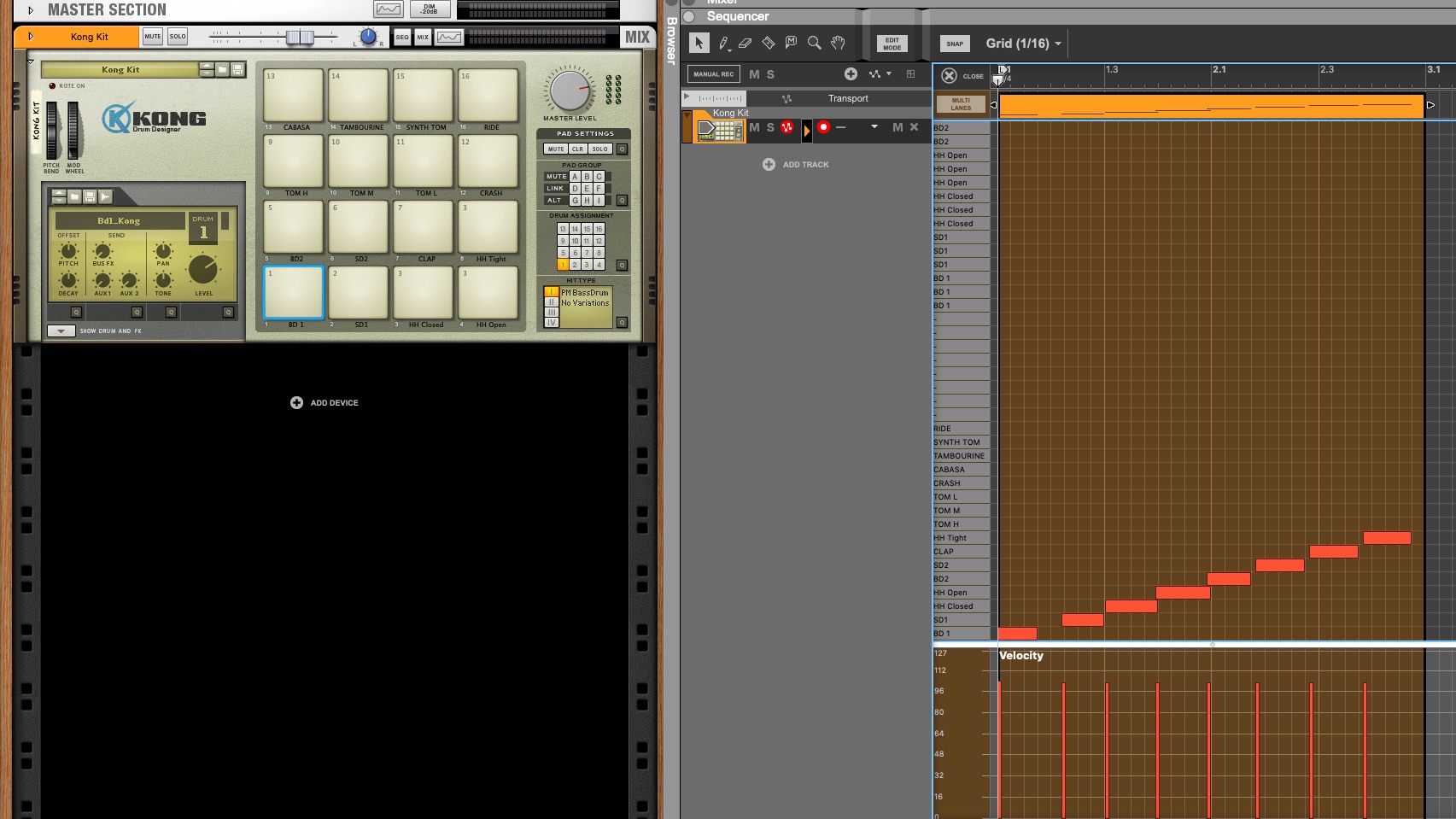Toggle pad MUTE in Pad Settings
Viewport: 1456px width, 819px height.
coord(556,149)
